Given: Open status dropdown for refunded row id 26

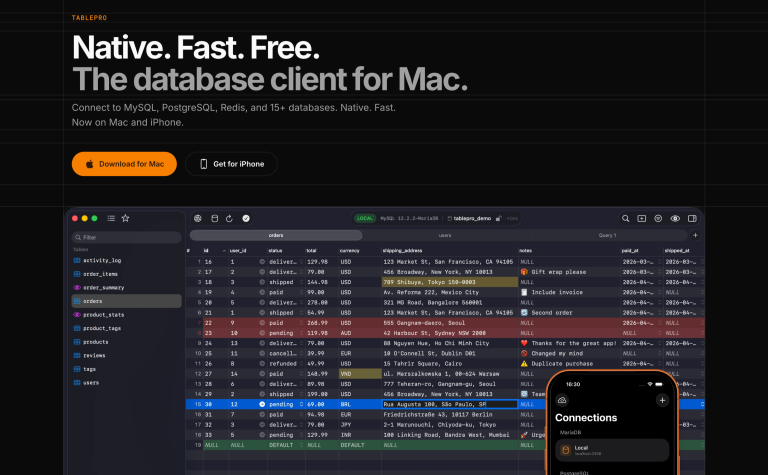Looking at the screenshot, I should click(x=301, y=364).
